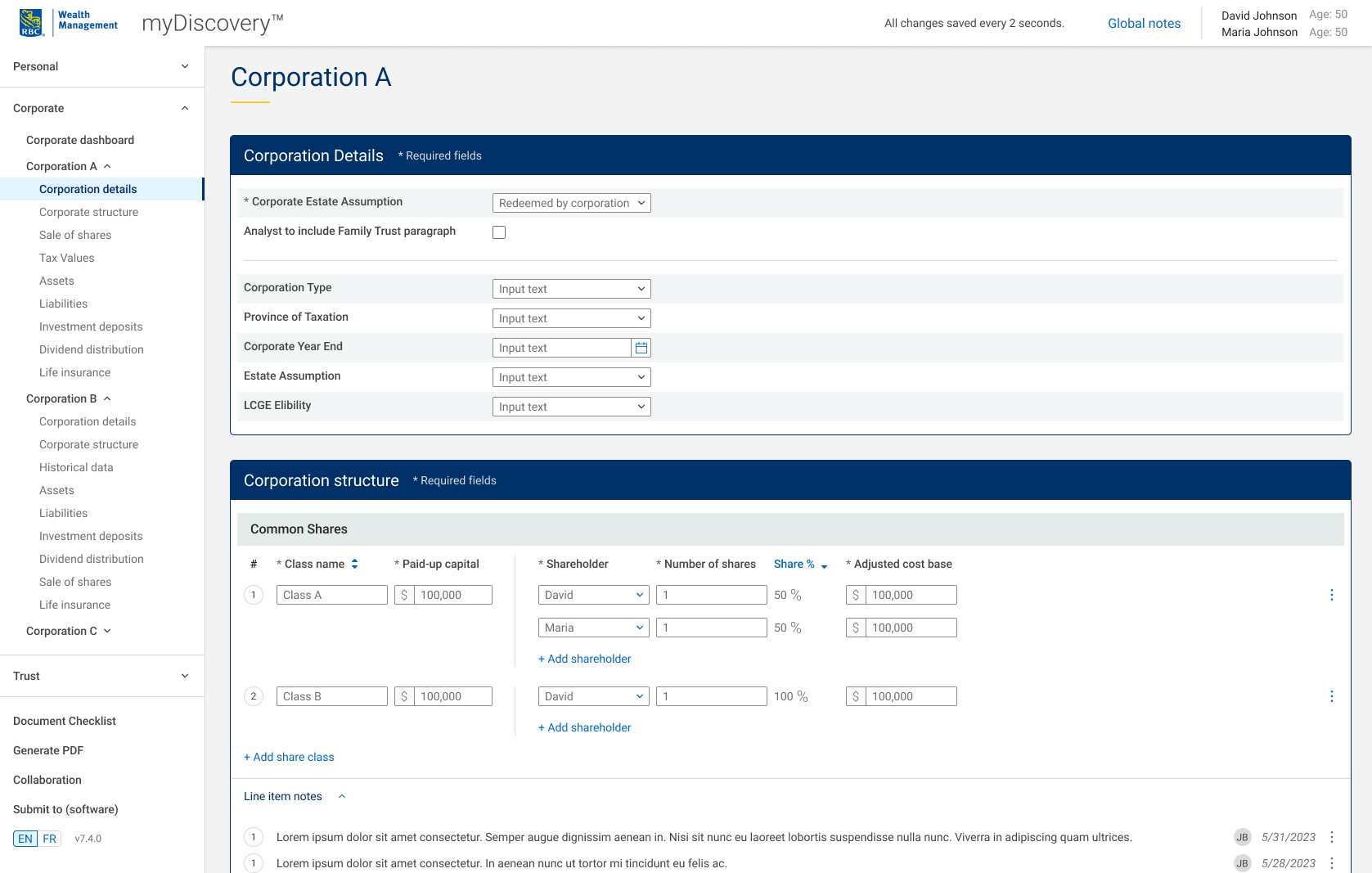Collapse the Corporation B tree
This screenshot has width=1372, height=873.
click(x=107, y=398)
